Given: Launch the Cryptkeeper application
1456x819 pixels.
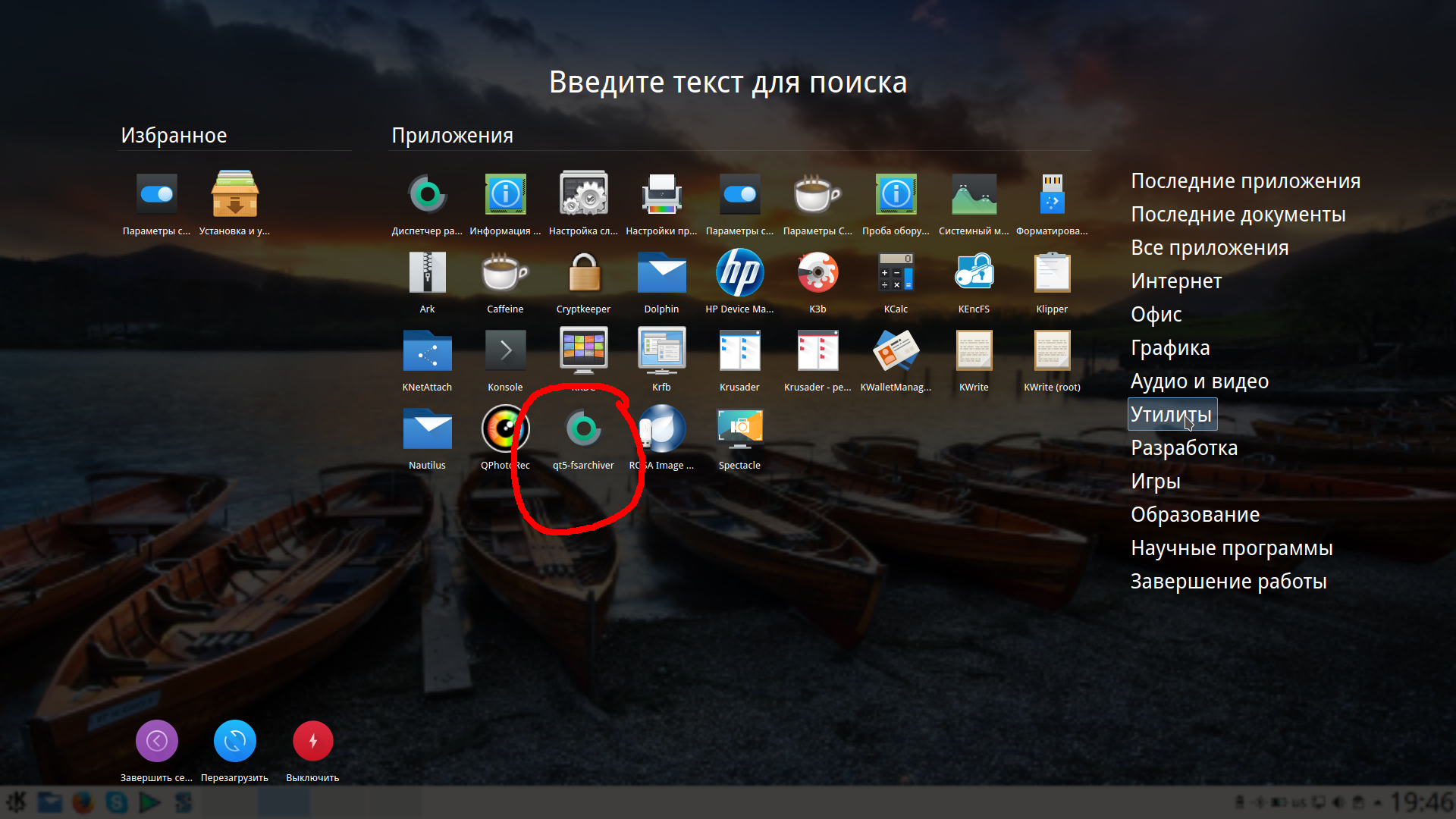Looking at the screenshot, I should click(x=583, y=274).
